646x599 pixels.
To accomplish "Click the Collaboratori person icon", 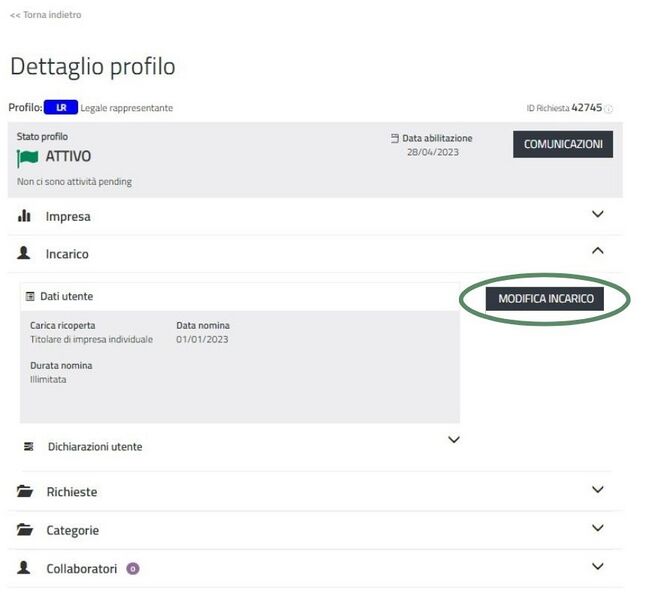I will click(x=25, y=568).
